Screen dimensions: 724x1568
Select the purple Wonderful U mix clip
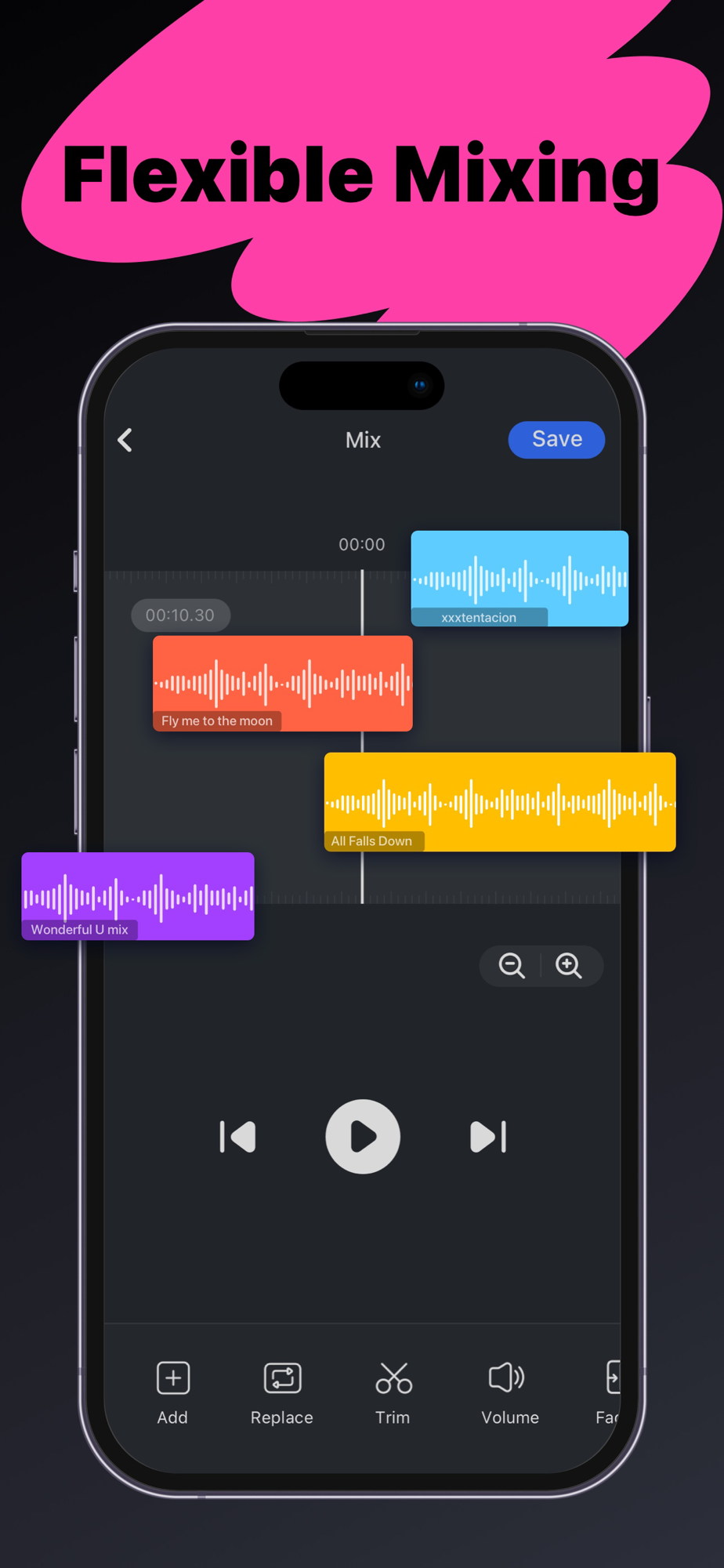(x=138, y=896)
